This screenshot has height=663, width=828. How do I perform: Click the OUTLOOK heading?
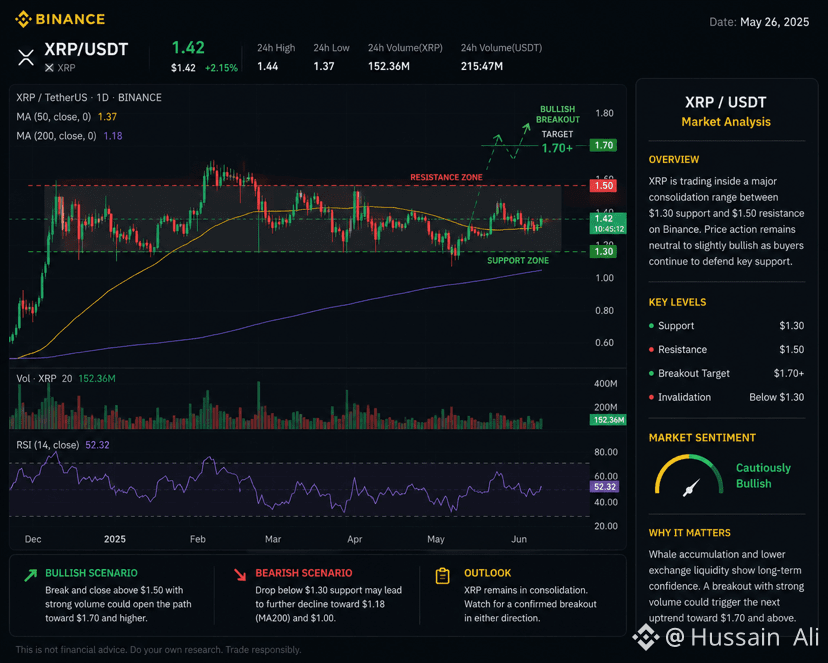[x=487, y=573]
